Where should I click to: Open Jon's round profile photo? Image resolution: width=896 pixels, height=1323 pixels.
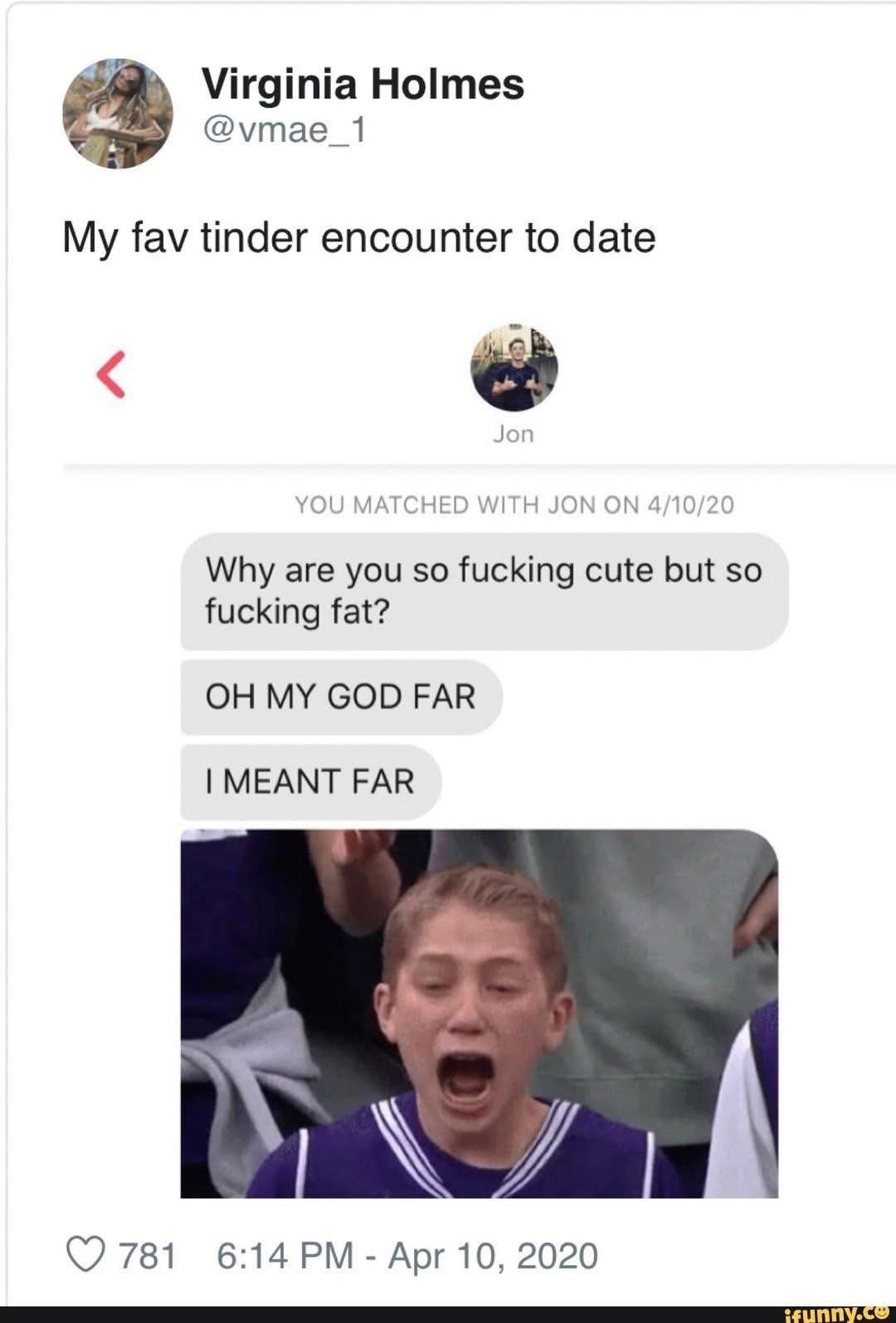point(514,367)
